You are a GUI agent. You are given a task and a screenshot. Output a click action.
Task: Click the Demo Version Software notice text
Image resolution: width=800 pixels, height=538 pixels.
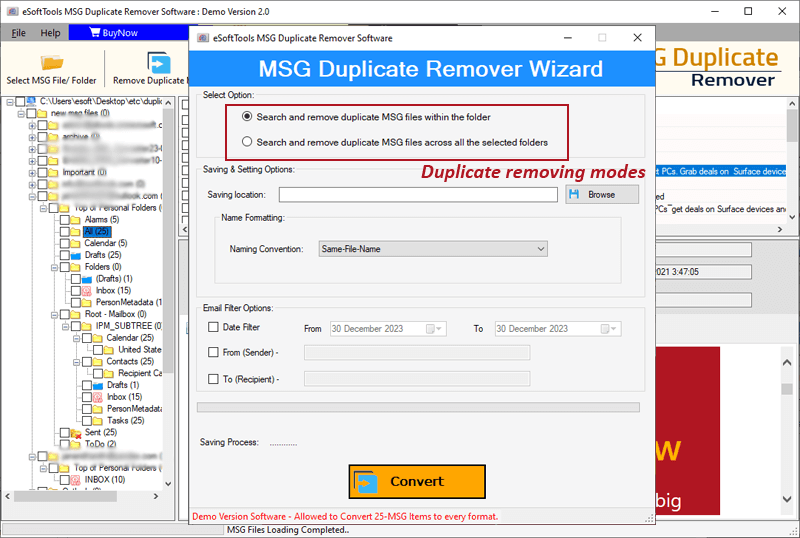click(x=345, y=517)
